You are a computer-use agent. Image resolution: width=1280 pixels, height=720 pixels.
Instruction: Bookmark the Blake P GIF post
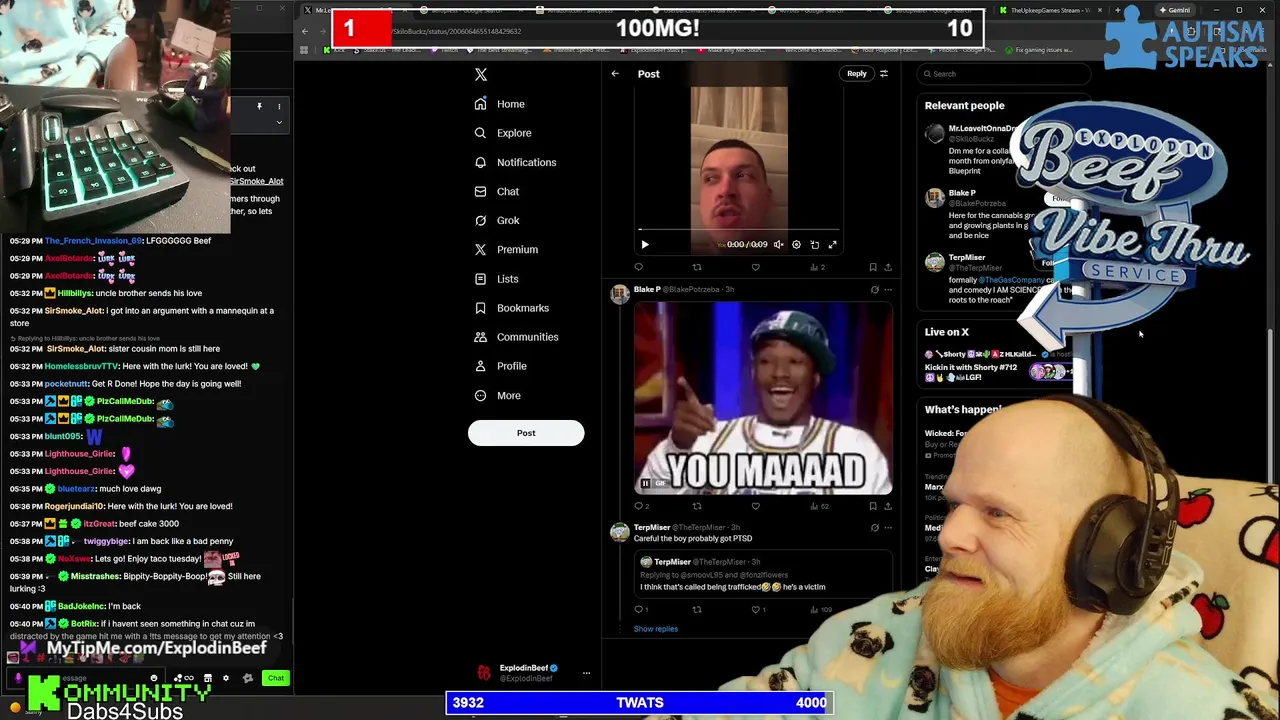point(873,506)
